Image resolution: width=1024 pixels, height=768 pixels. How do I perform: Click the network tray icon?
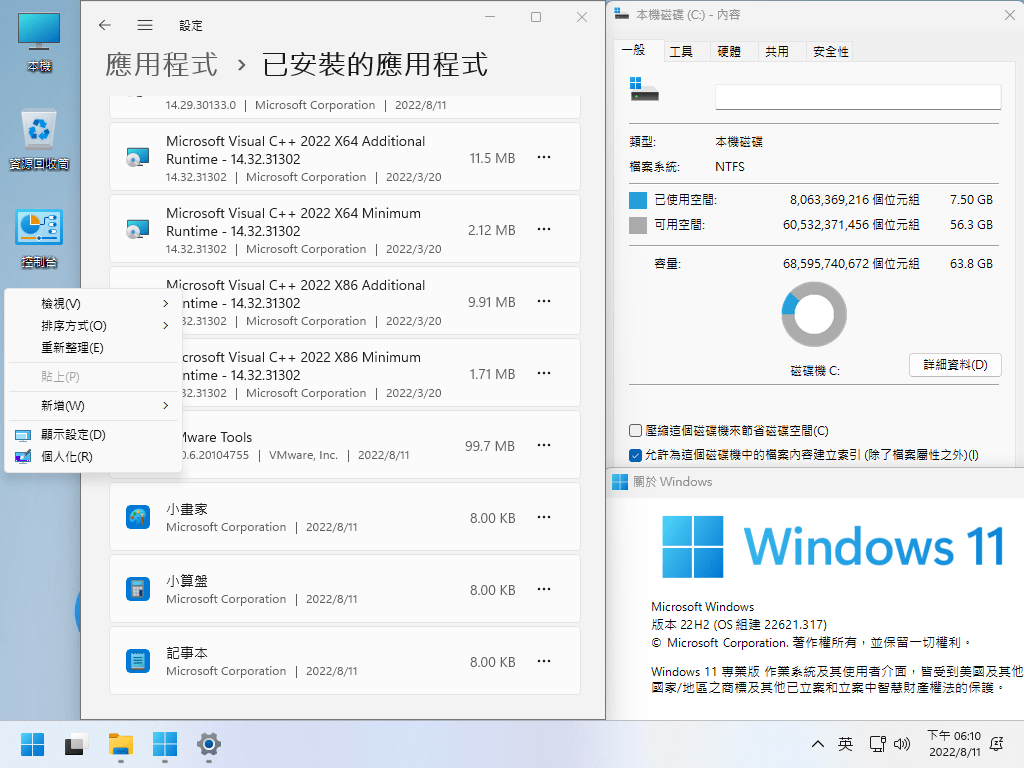point(878,744)
